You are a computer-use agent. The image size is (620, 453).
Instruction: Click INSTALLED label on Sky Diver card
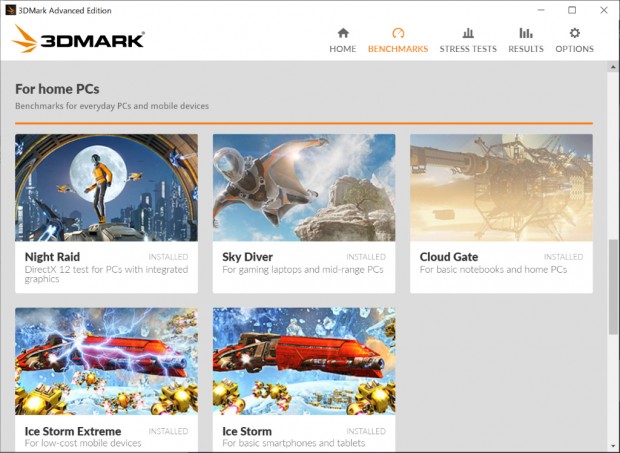pyautogui.click(x=366, y=257)
